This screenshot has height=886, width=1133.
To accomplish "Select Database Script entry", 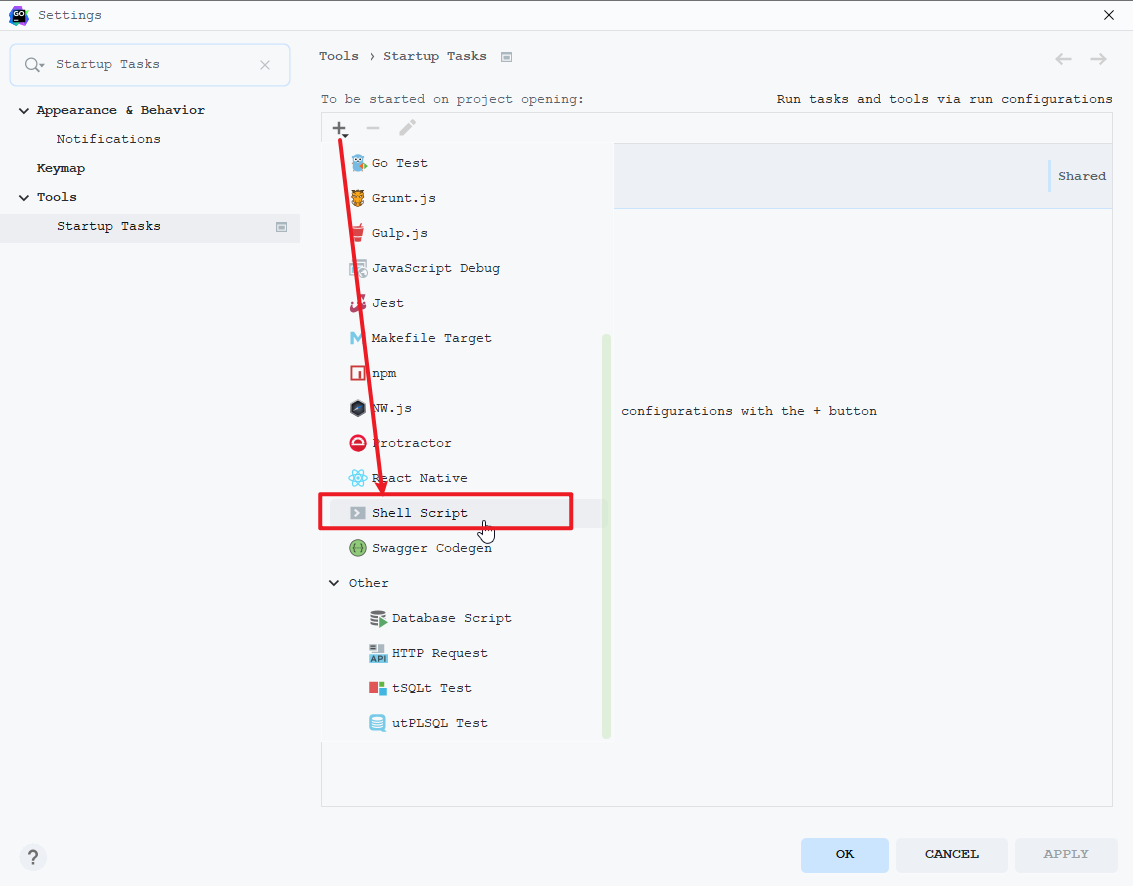I will (452, 619).
